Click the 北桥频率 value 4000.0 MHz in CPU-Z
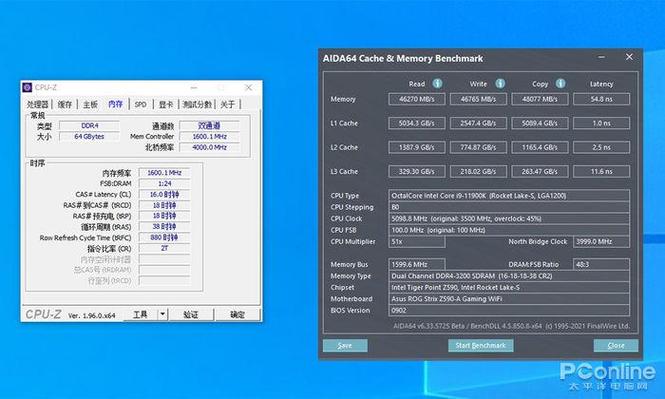The image size is (665, 399). pos(210,148)
